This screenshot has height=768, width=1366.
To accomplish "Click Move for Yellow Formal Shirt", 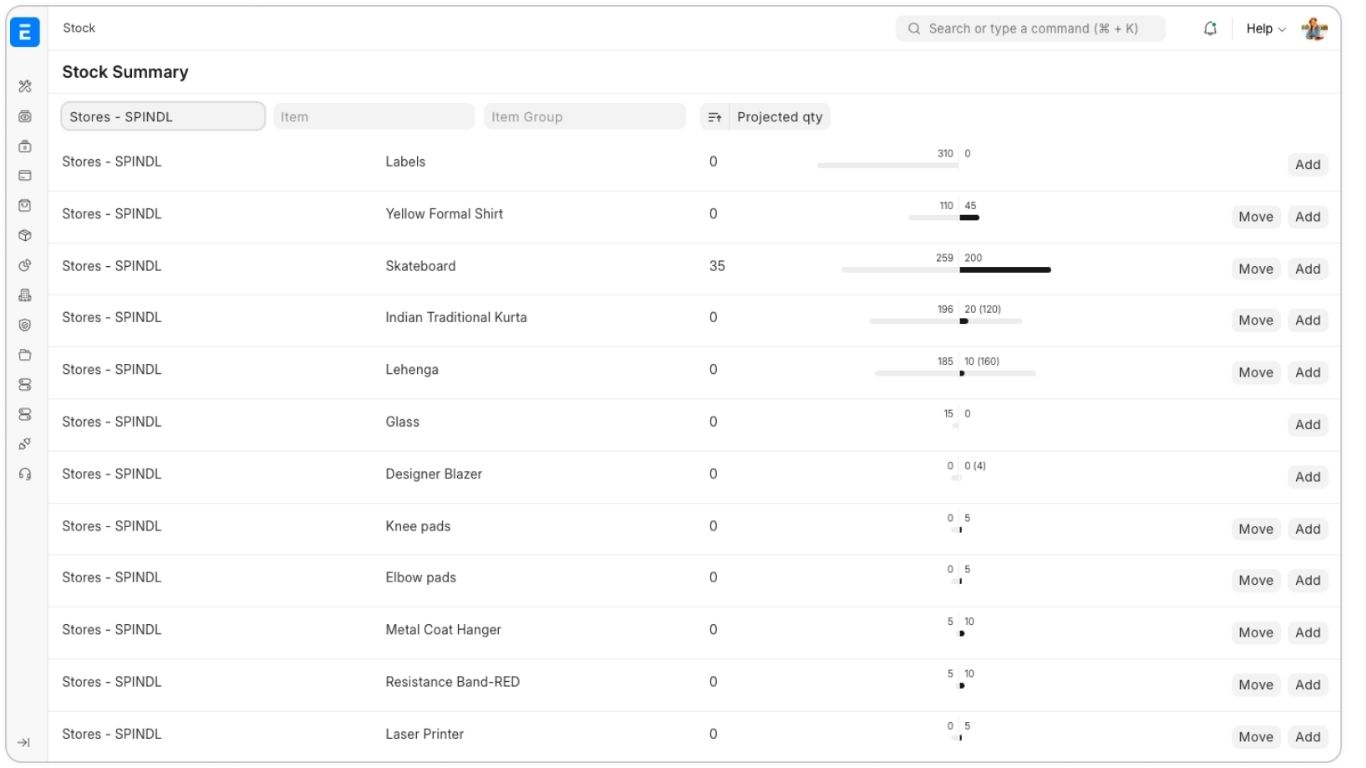I will (x=1255, y=216).
